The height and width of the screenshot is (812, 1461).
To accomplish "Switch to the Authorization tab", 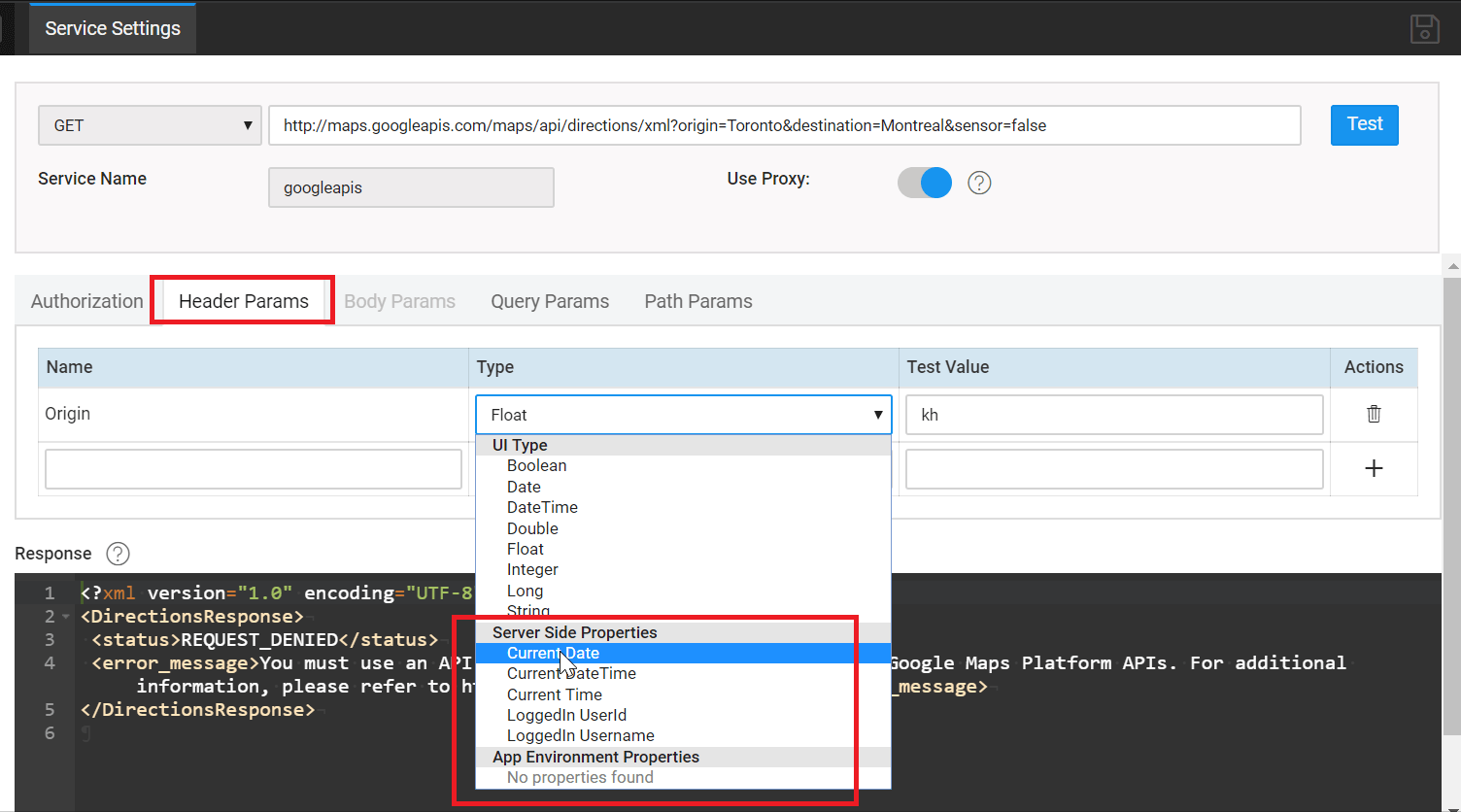I will pos(86,301).
